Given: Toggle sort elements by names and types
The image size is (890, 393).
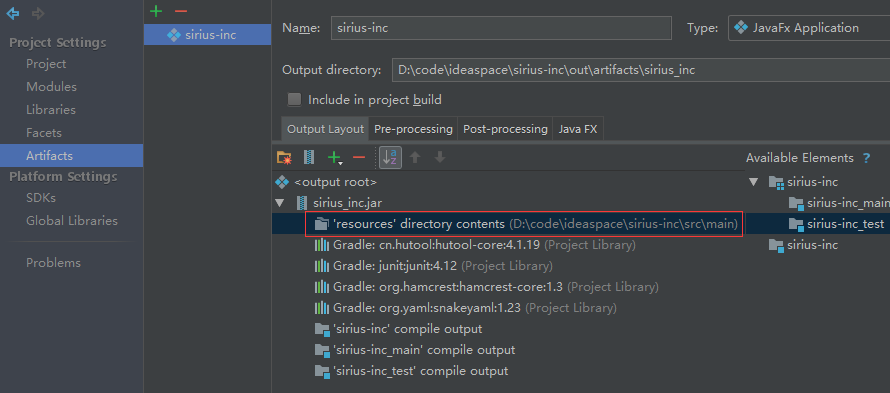Looking at the screenshot, I should point(391,157).
